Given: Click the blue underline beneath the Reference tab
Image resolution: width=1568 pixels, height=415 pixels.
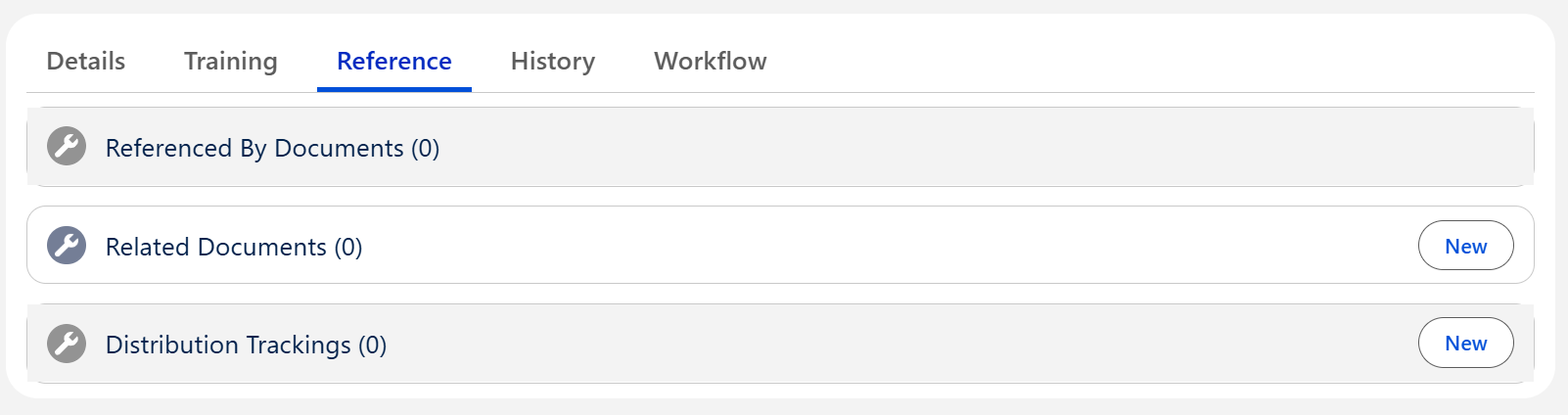Looking at the screenshot, I should pyautogui.click(x=394, y=89).
